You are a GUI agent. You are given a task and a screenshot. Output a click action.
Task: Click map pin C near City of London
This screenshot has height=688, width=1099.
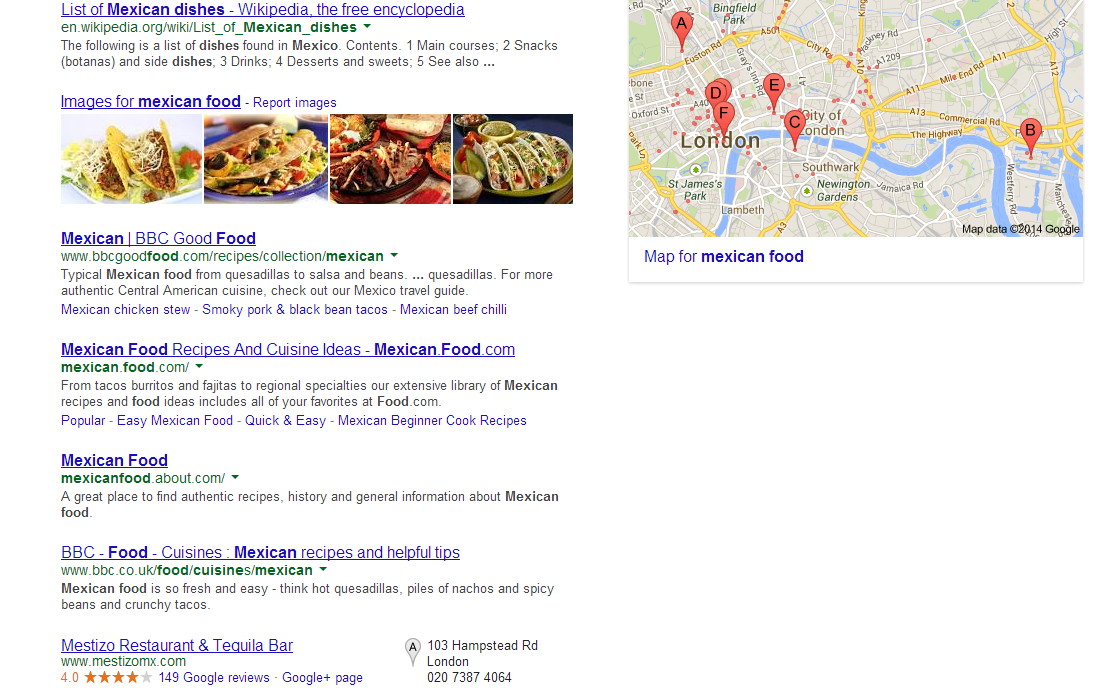[794, 128]
